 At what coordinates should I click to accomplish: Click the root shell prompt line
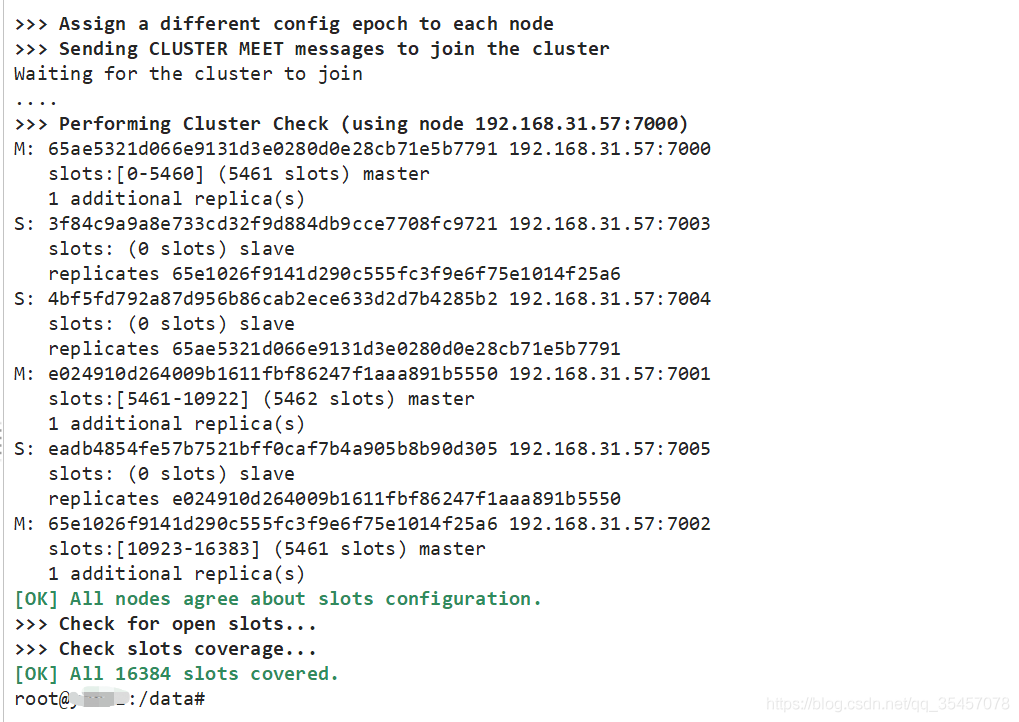coord(110,699)
